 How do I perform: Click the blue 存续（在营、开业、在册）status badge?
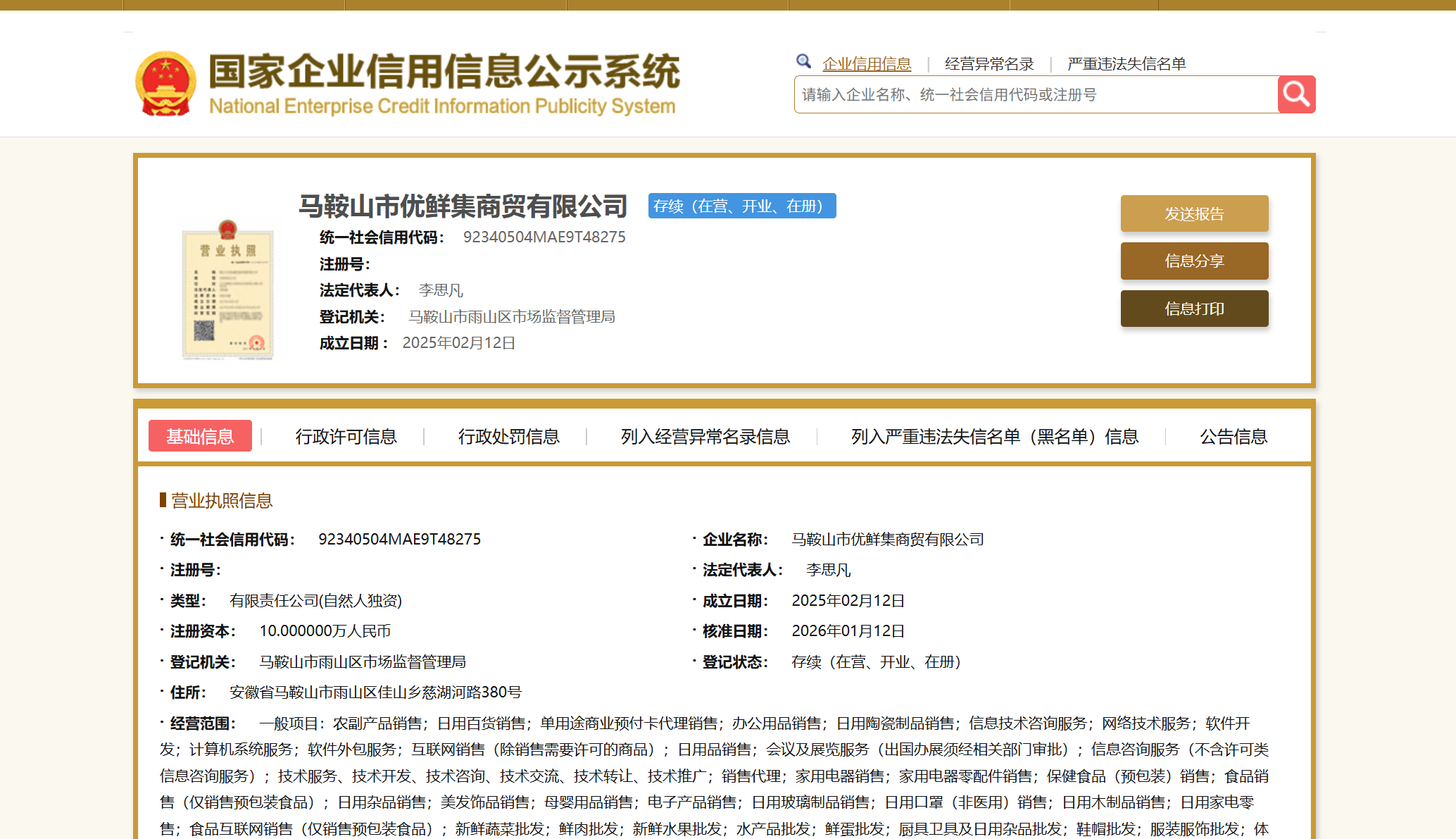[741, 206]
